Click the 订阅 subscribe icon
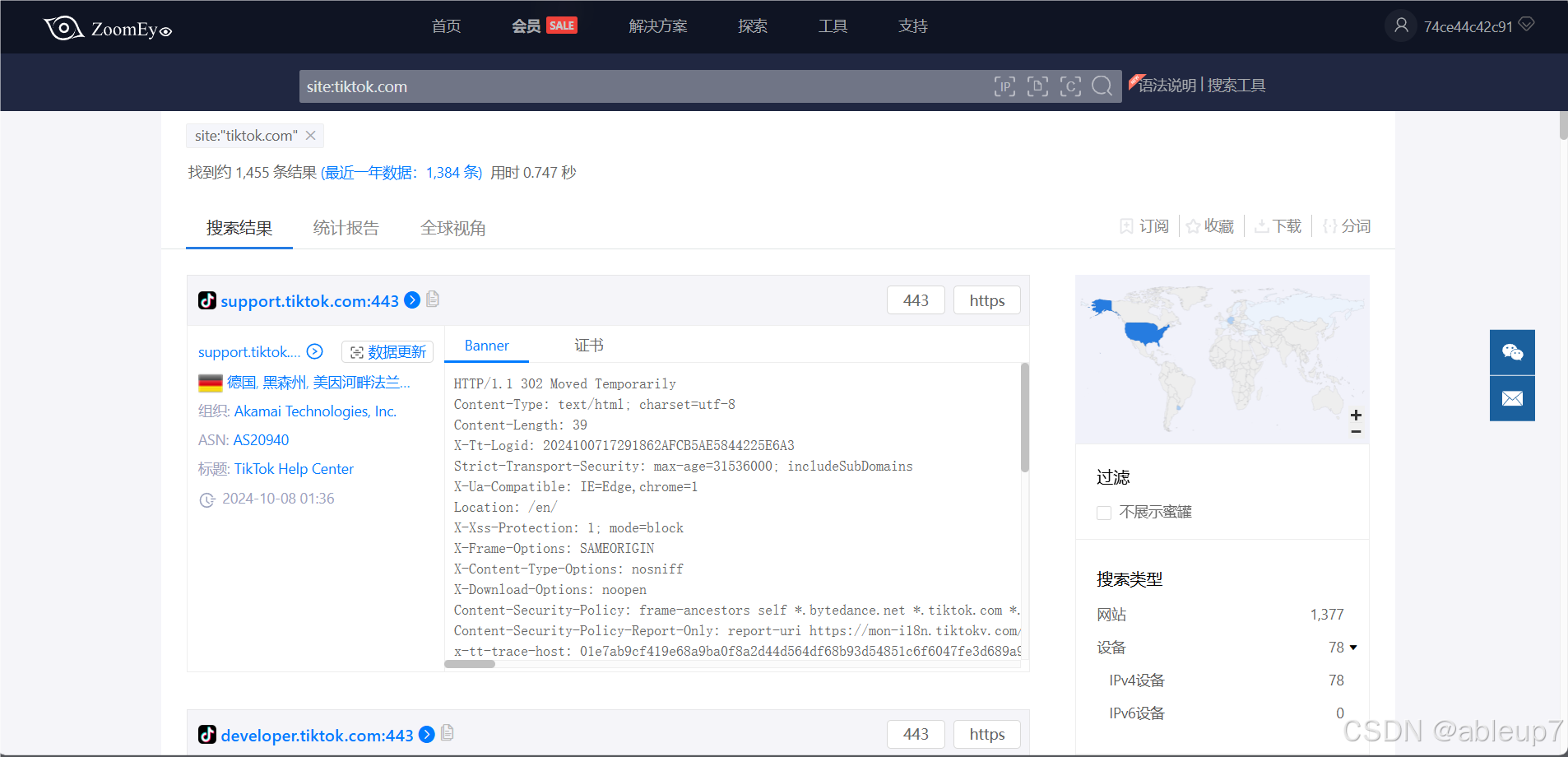1568x757 pixels. point(1126,226)
